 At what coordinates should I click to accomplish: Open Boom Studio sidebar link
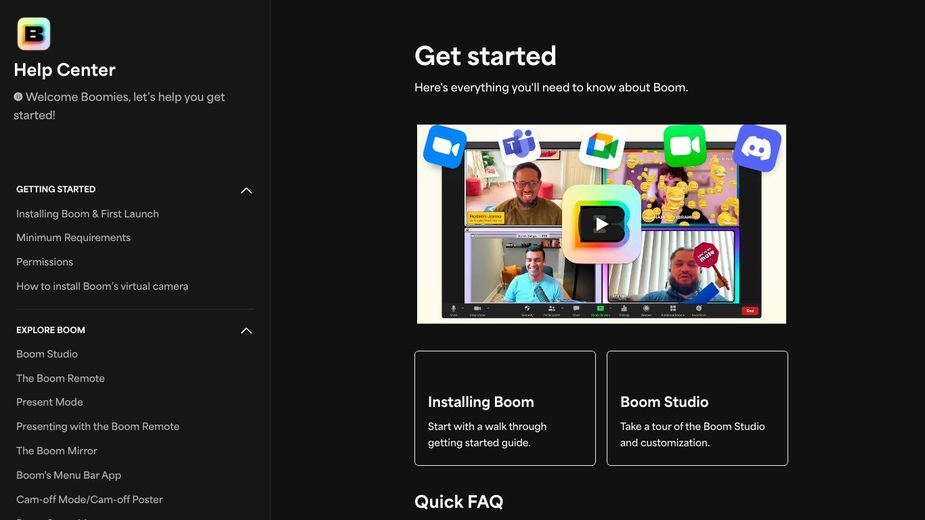(47, 354)
